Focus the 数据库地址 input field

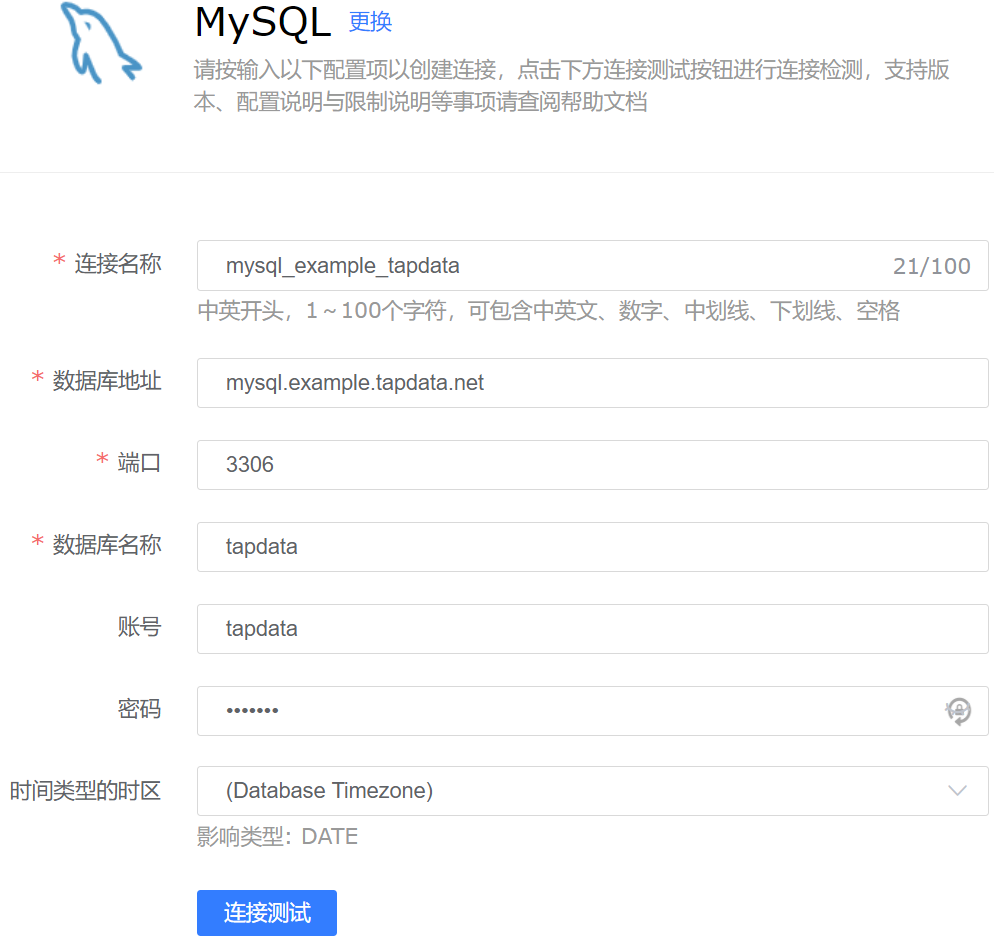pyautogui.click(x=592, y=383)
